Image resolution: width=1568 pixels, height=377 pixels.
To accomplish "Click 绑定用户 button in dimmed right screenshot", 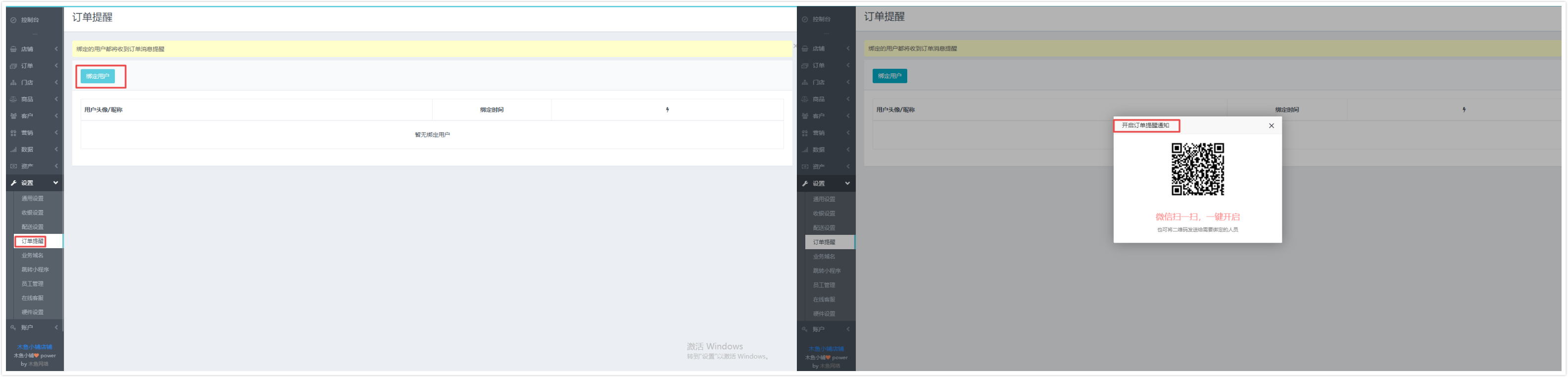I will click(889, 76).
